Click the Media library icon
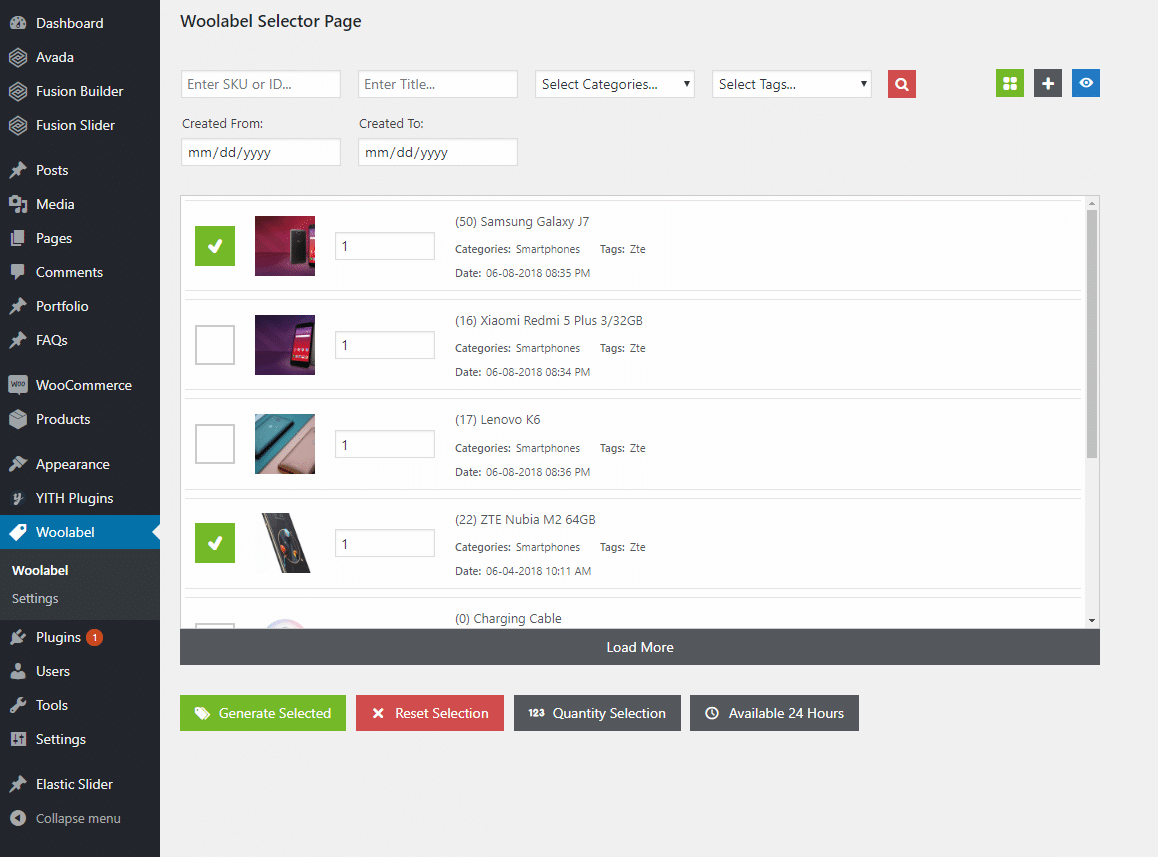Viewport: 1158px width, 857px height. [18, 204]
